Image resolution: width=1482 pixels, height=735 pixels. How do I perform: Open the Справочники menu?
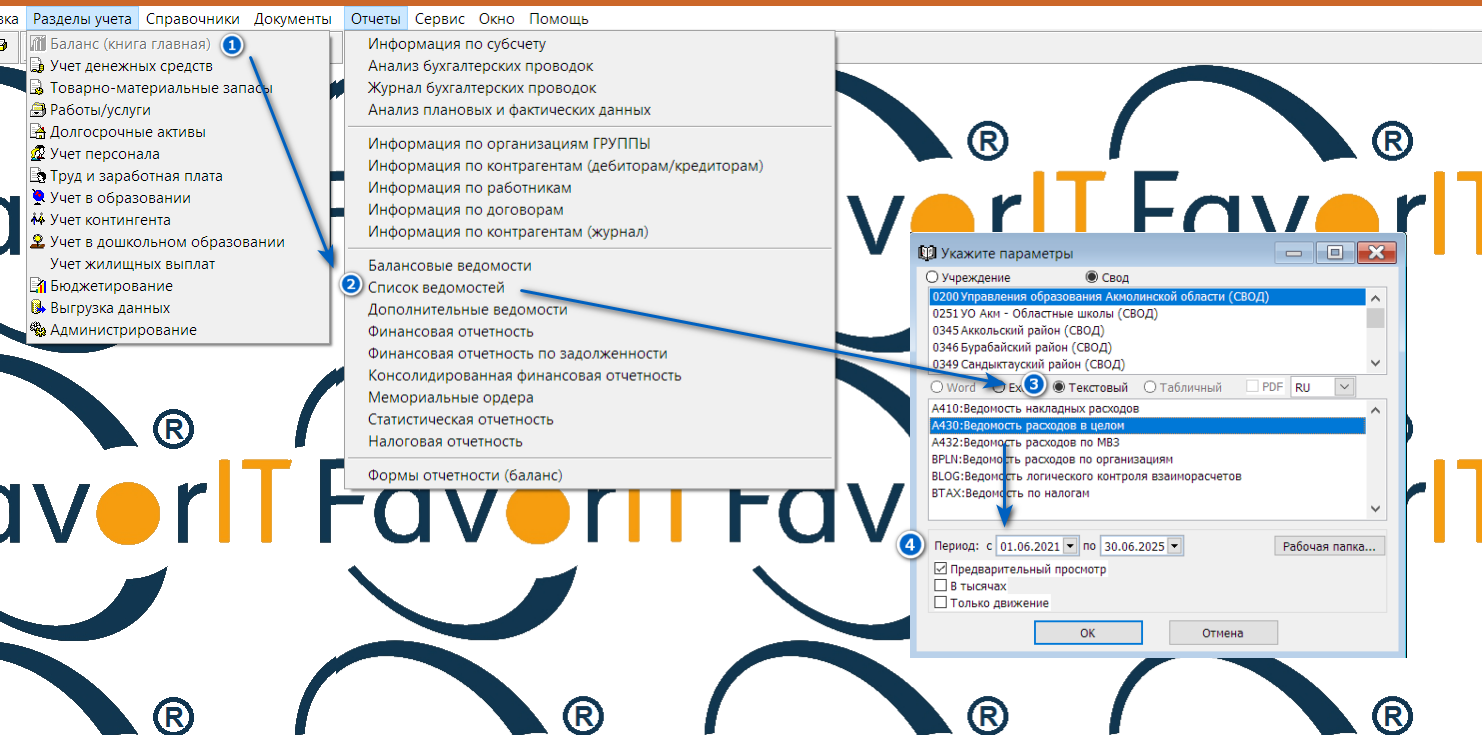tap(192, 18)
